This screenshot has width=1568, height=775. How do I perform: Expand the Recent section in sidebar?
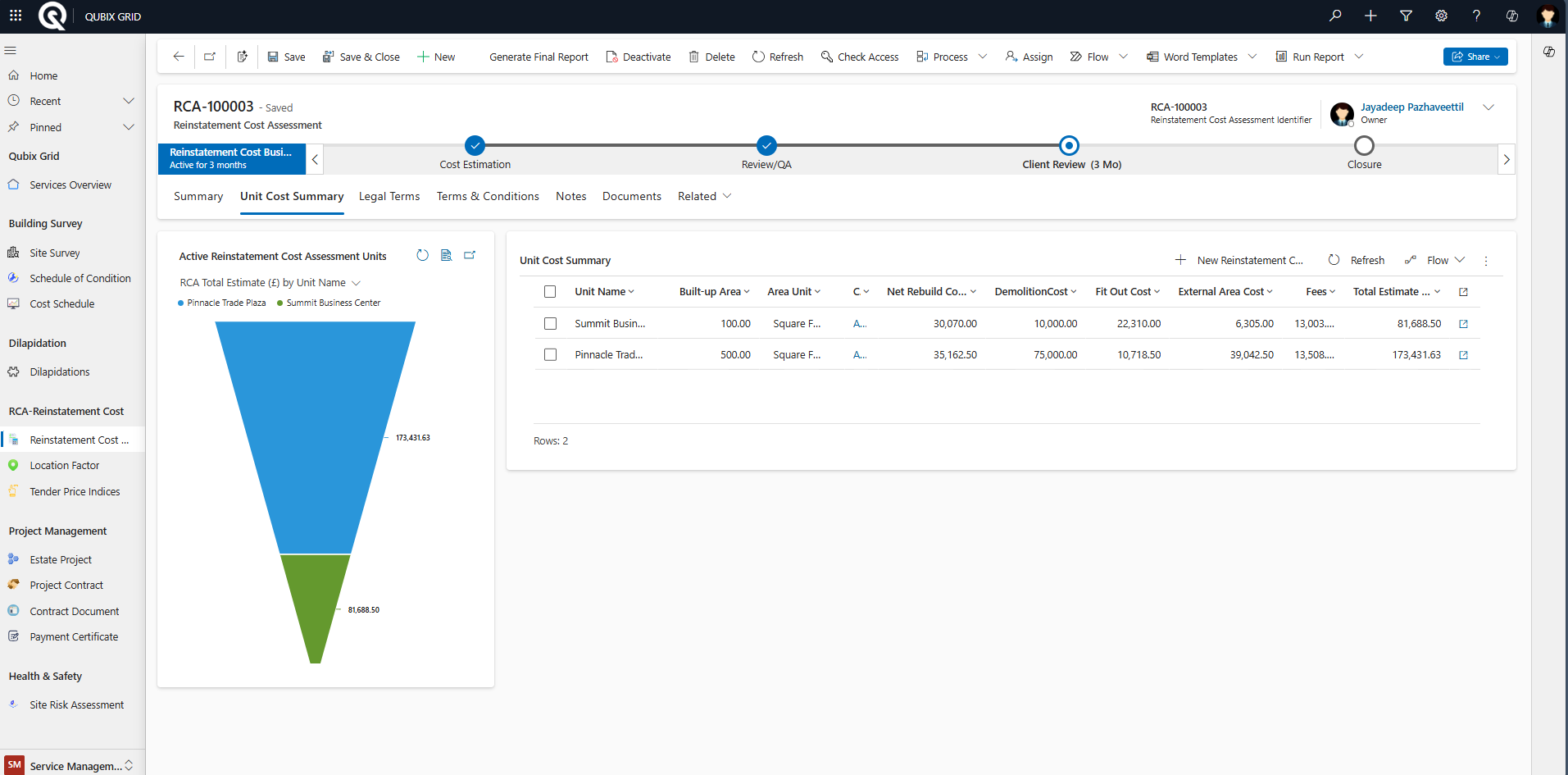128,101
